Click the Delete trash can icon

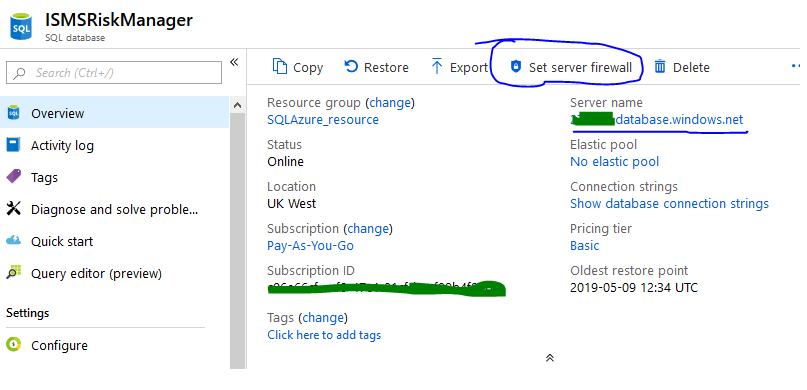tap(660, 67)
